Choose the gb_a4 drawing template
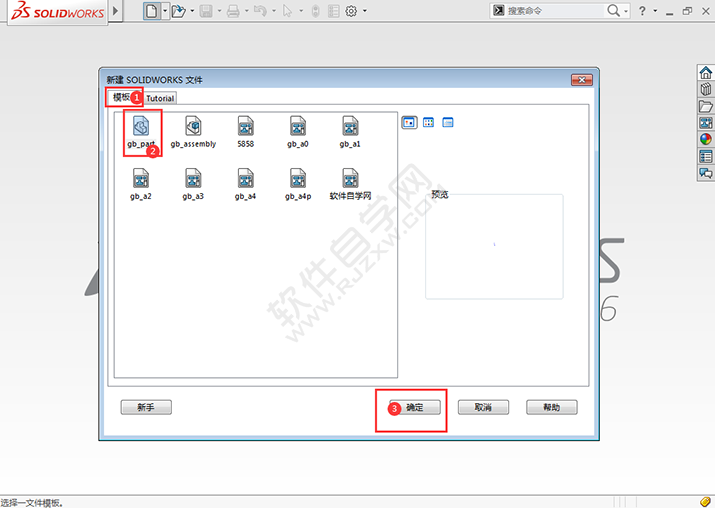The image size is (715, 508). [245, 185]
